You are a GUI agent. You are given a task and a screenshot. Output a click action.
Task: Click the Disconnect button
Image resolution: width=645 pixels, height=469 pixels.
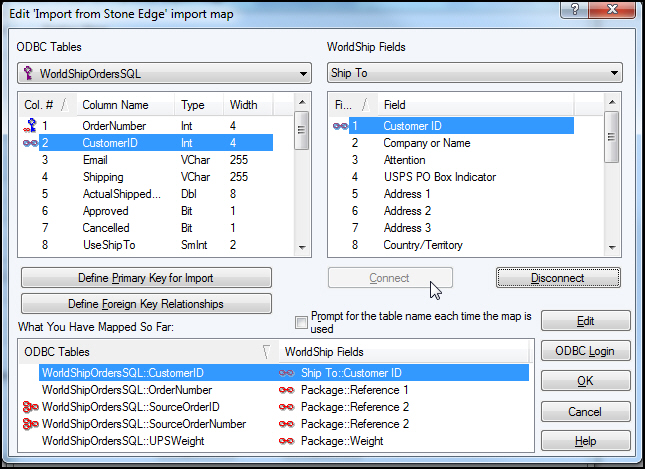pos(558,278)
